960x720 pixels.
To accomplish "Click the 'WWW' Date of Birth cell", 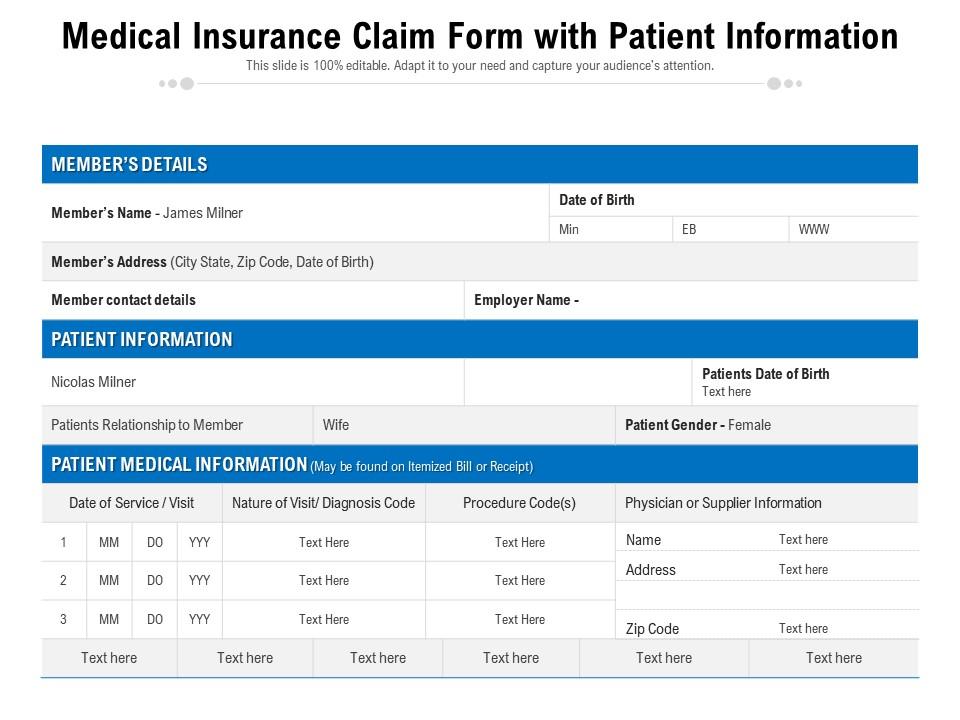I will click(814, 230).
